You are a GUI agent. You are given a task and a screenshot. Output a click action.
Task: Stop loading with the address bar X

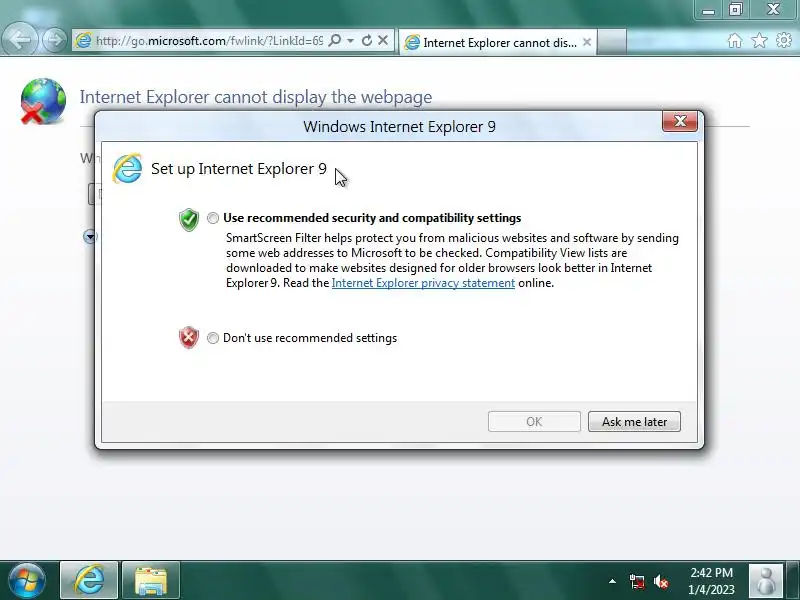(383, 40)
